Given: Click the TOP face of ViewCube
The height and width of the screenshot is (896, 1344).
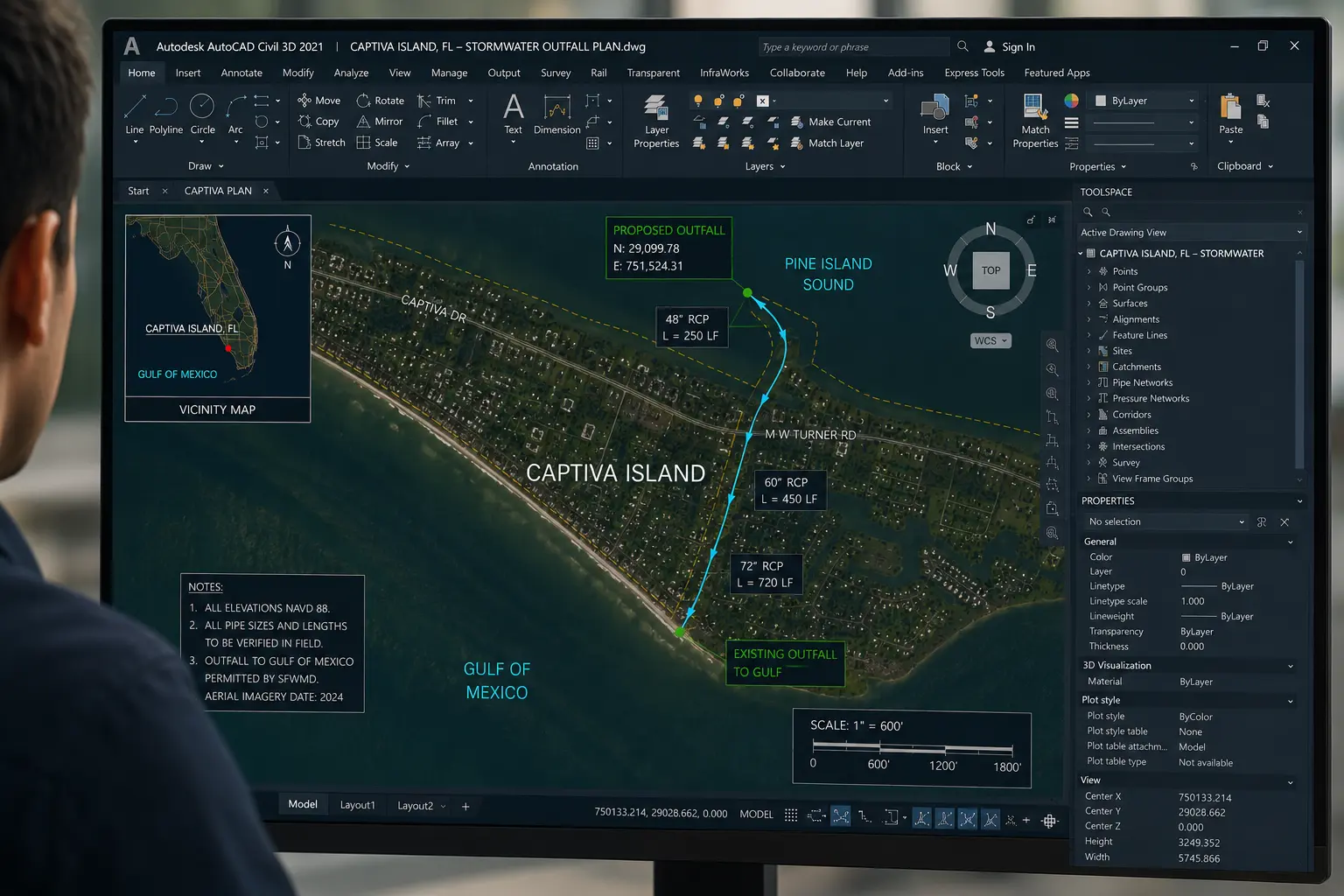Looking at the screenshot, I should (x=990, y=270).
